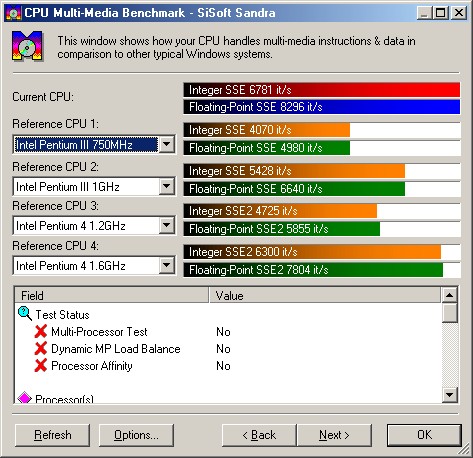473x458 pixels.
Task: Open the Reference CPU 1 dropdown arrow
Action: tap(166, 144)
